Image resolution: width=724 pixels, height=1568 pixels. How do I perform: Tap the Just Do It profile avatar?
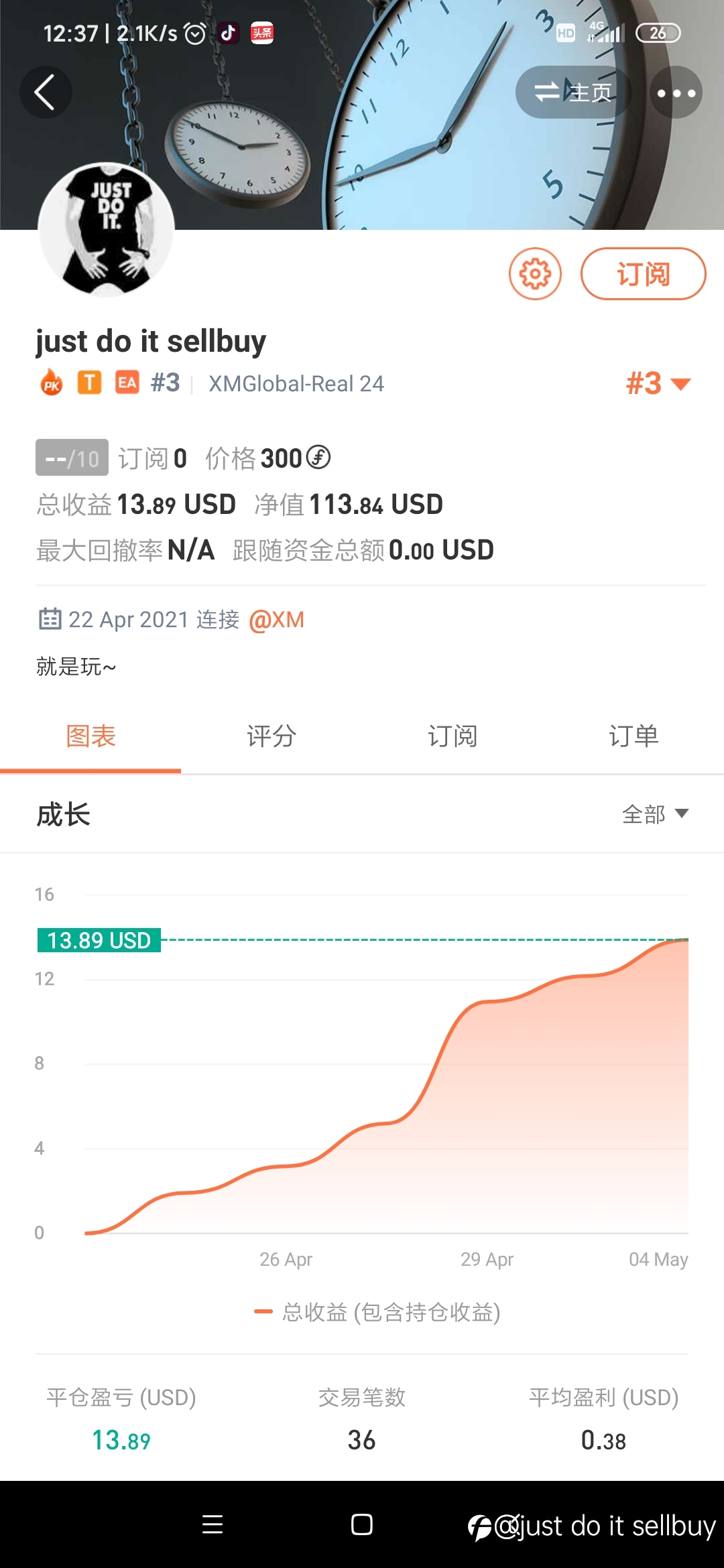coord(107,230)
